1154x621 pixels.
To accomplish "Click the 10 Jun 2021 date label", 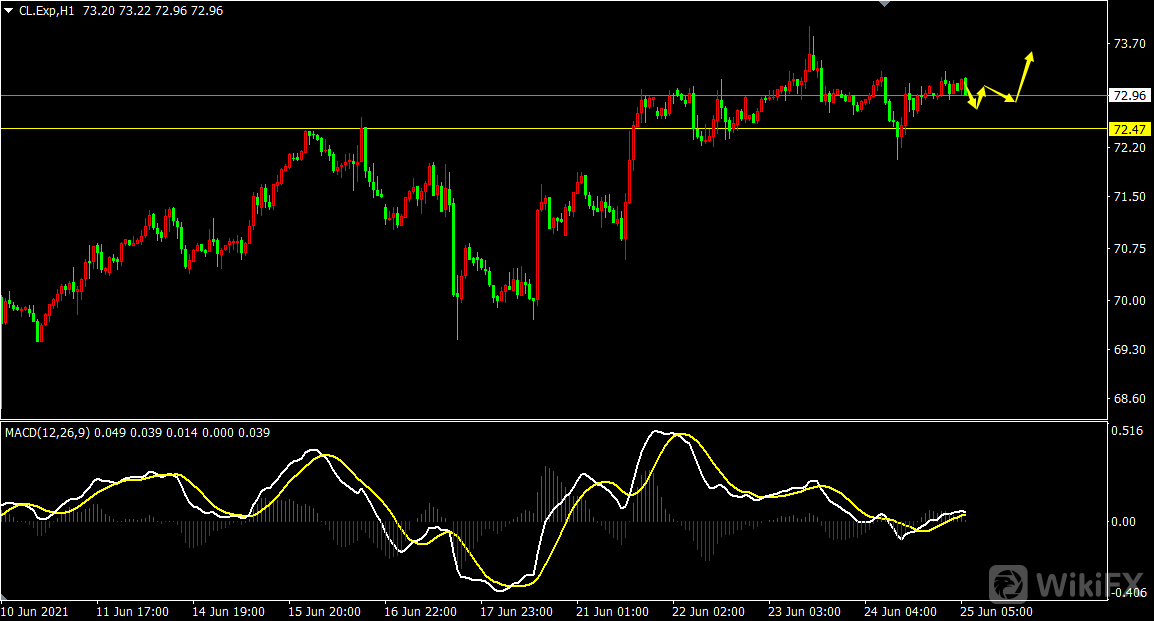I will click(x=35, y=611).
